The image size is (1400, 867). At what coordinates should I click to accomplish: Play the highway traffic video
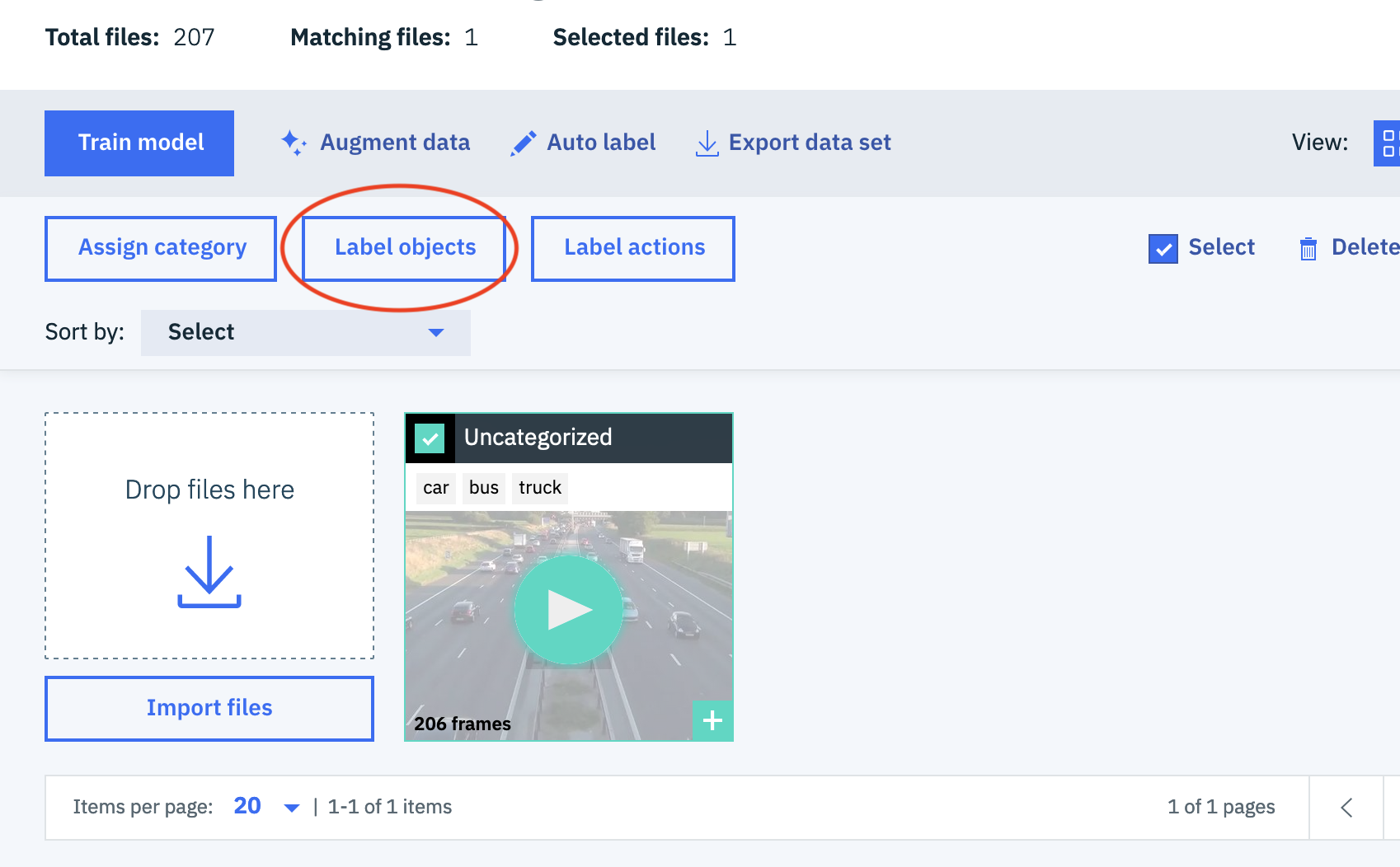tap(568, 610)
